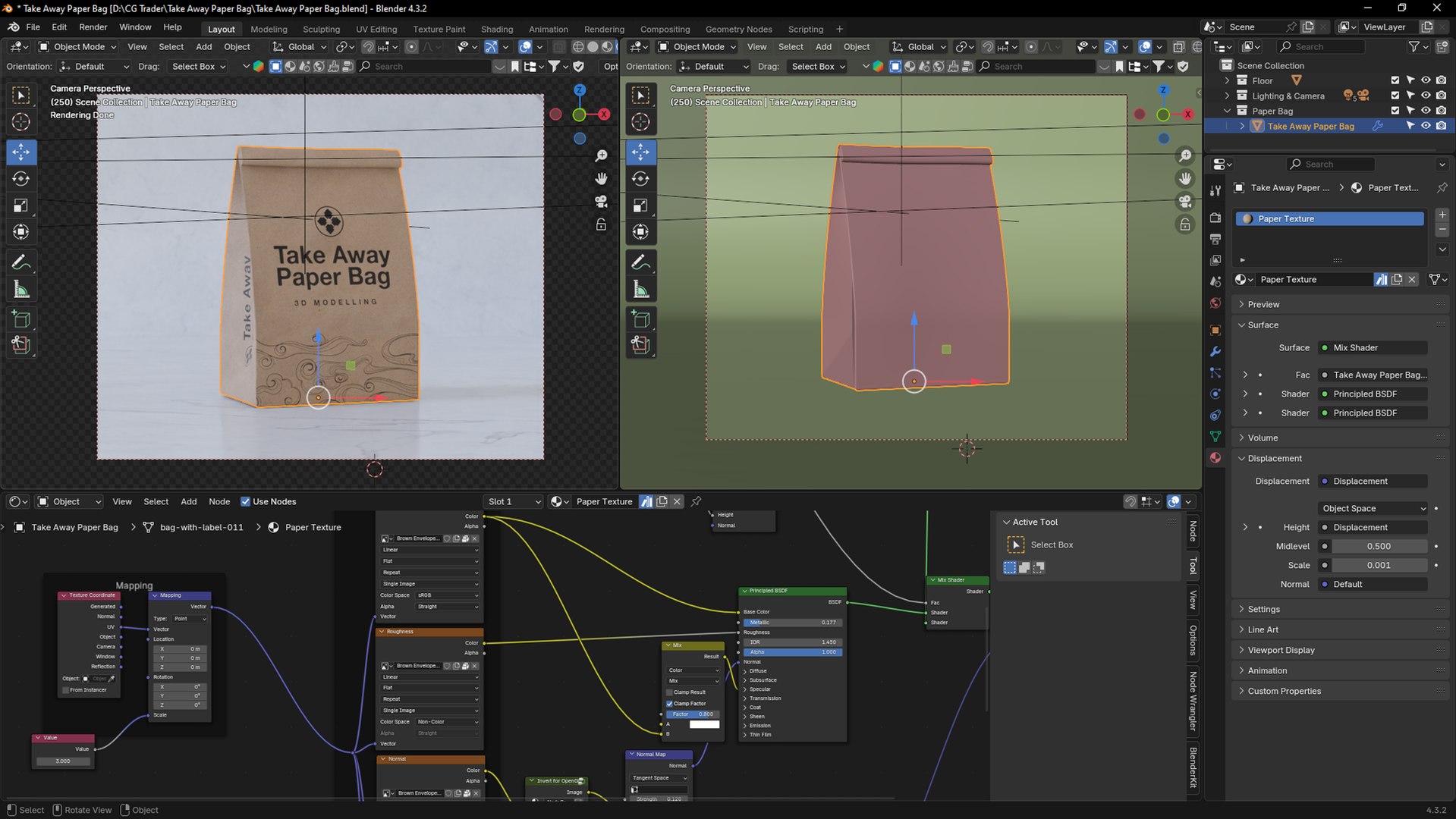Image resolution: width=1456 pixels, height=819 pixels.
Task: Disable Paper Bag collection in renders
Action: [x=1441, y=111]
